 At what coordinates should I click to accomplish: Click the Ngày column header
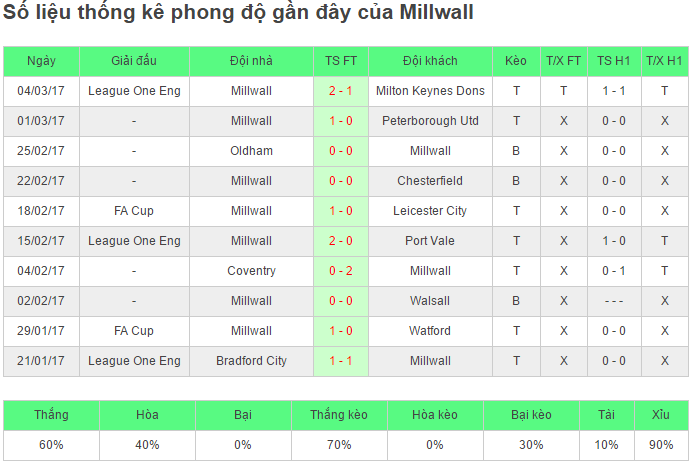(41, 61)
